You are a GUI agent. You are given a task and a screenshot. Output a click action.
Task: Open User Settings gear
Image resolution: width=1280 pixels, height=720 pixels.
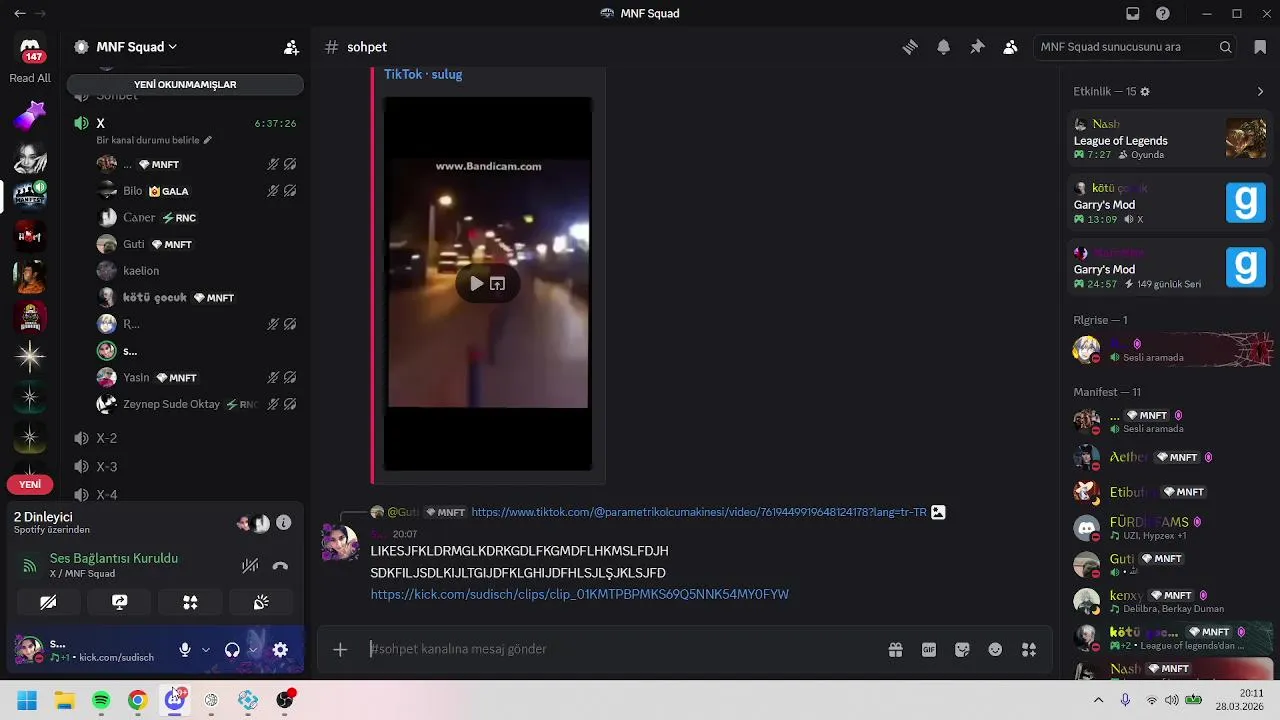click(280, 650)
